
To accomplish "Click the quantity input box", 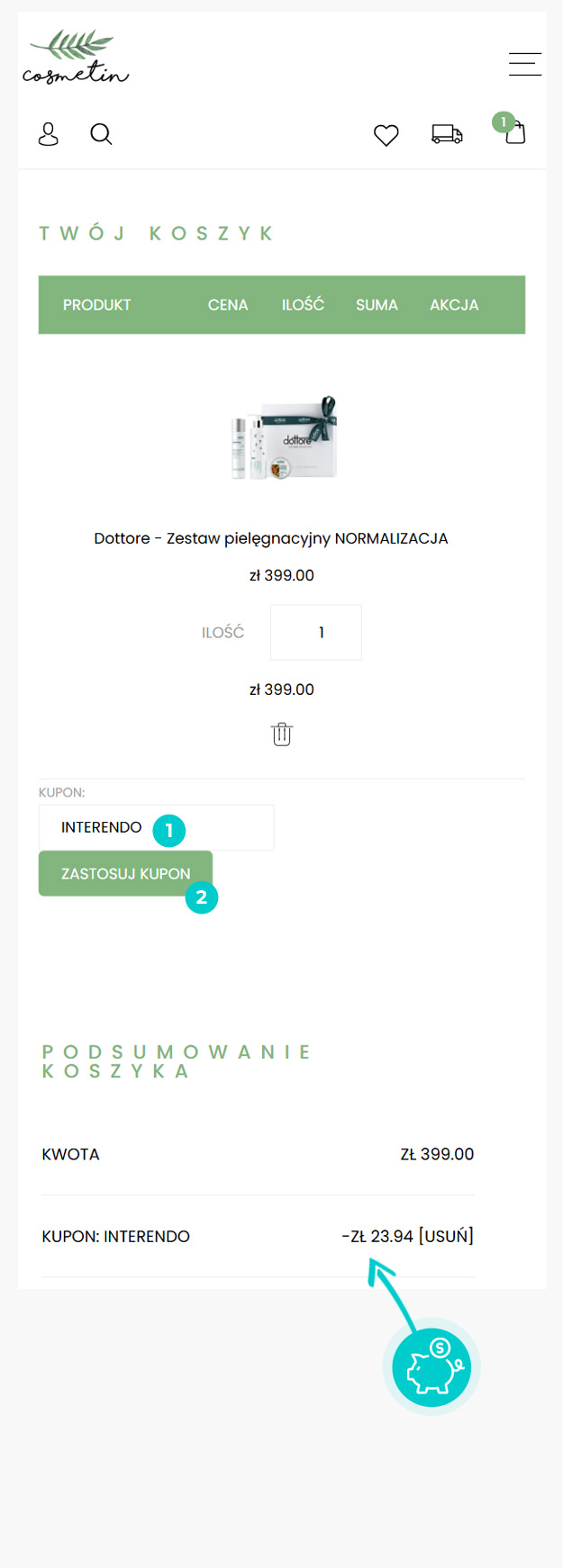I will click(316, 633).
